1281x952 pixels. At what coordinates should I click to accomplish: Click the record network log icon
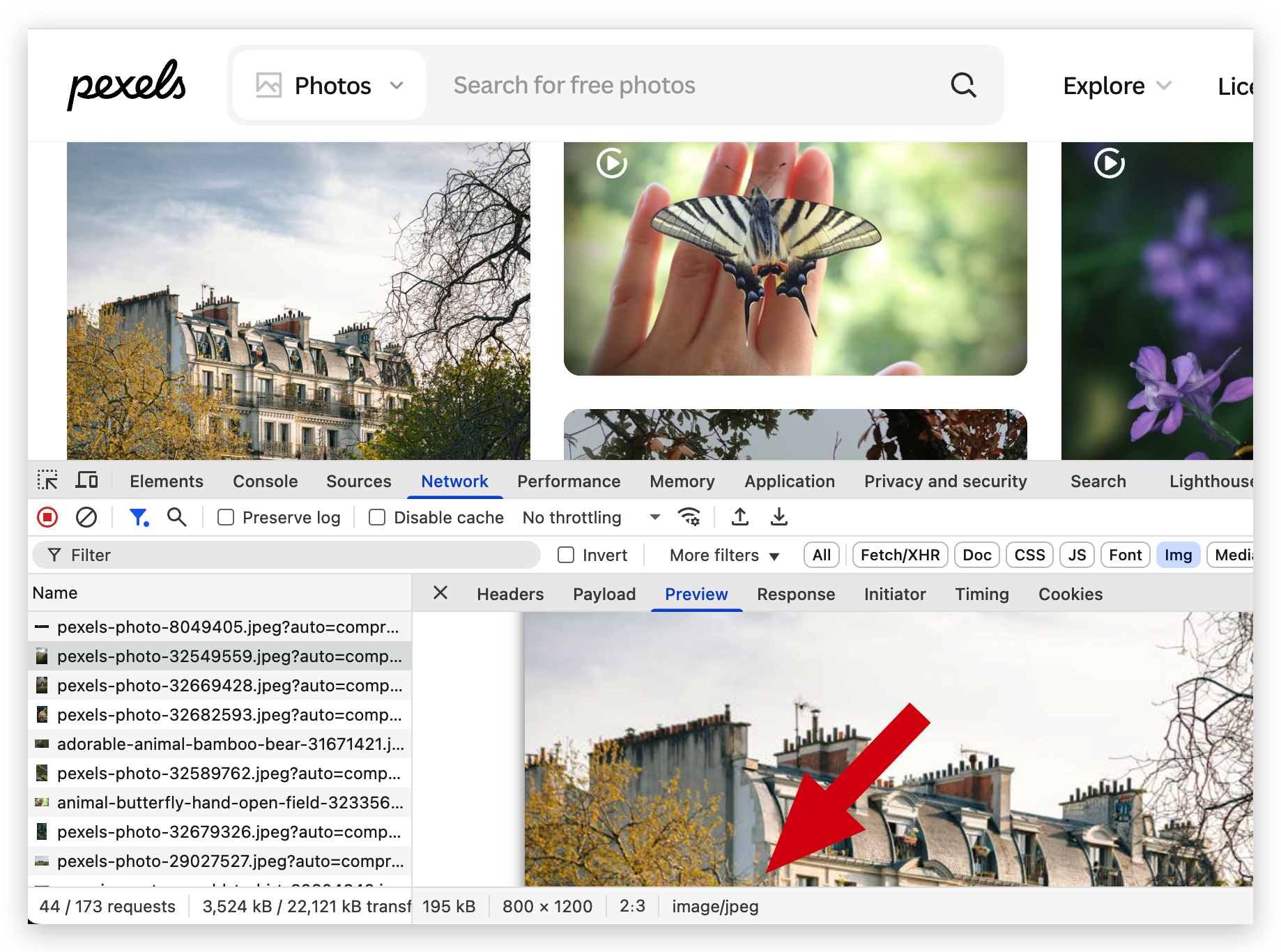[x=47, y=517]
